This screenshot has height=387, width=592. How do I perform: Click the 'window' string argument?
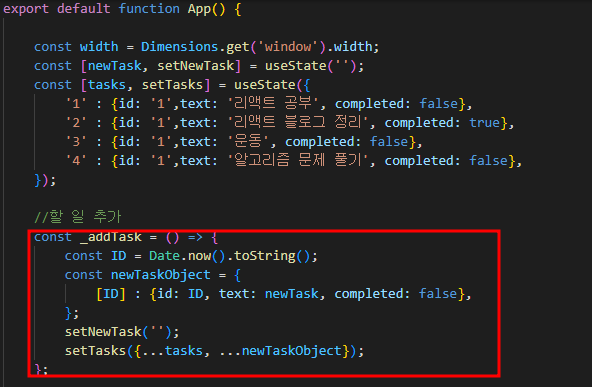[288, 47]
